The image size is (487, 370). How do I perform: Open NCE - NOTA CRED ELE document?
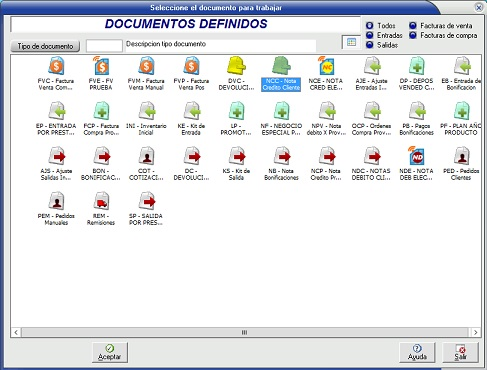pyautogui.click(x=326, y=66)
